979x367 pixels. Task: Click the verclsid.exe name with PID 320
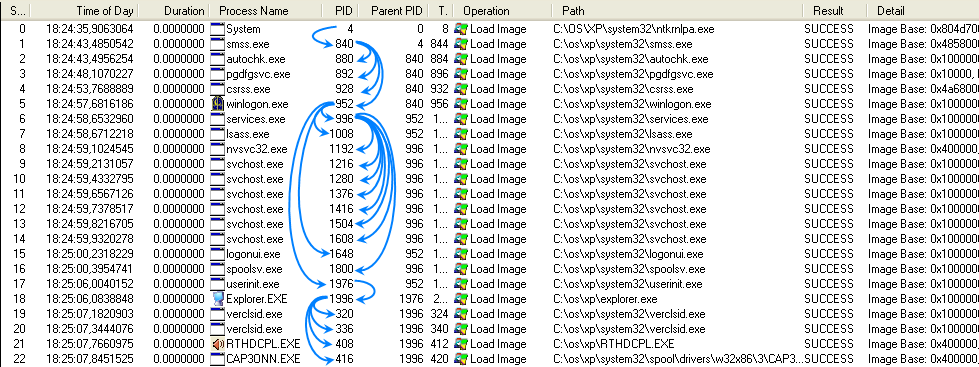click(x=254, y=314)
